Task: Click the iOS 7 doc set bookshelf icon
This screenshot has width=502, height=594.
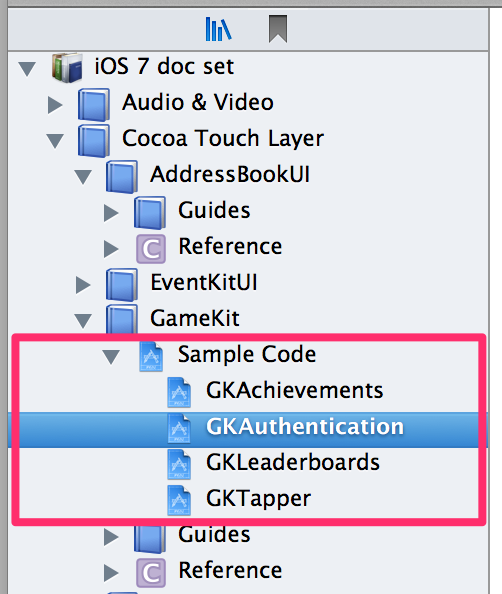Action: [67, 67]
